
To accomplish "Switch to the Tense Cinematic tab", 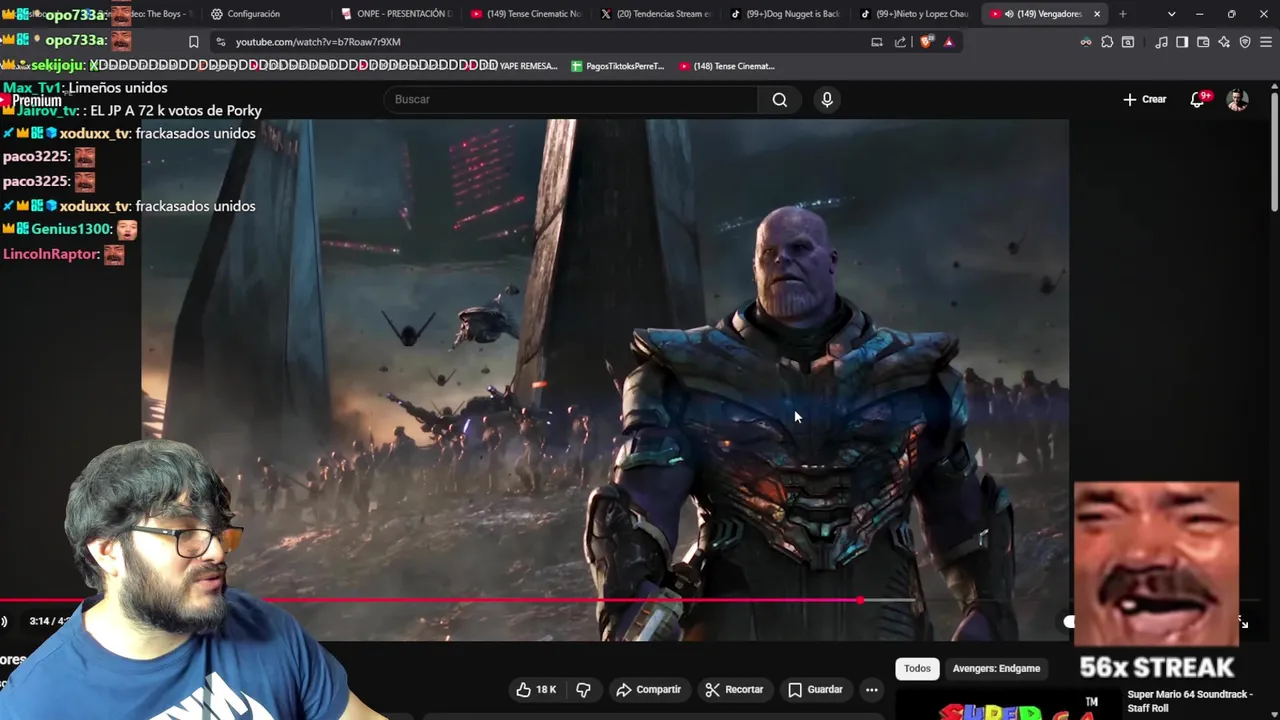I will click(x=525, y=14).
